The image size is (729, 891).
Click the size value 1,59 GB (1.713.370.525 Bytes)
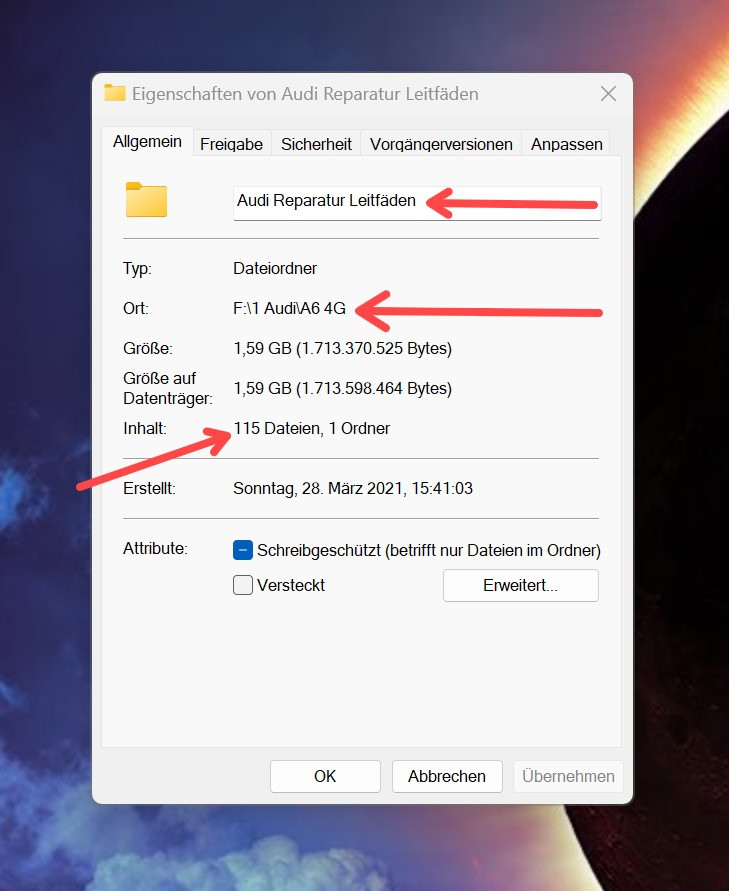[343, 348]
